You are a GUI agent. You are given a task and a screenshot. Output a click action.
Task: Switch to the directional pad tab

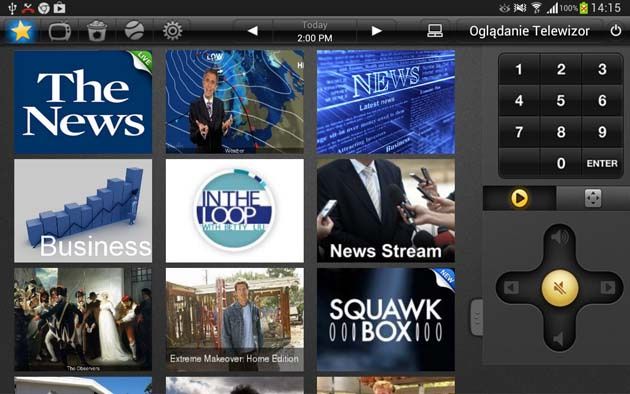(593, 198)
